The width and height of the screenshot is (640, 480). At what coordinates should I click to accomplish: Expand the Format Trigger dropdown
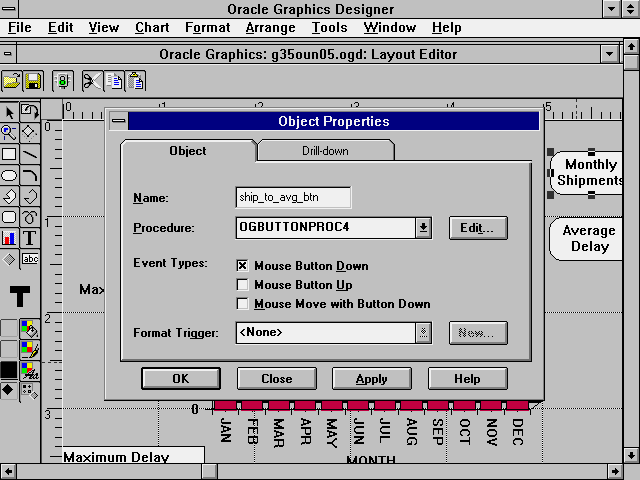tap(424, 332)
